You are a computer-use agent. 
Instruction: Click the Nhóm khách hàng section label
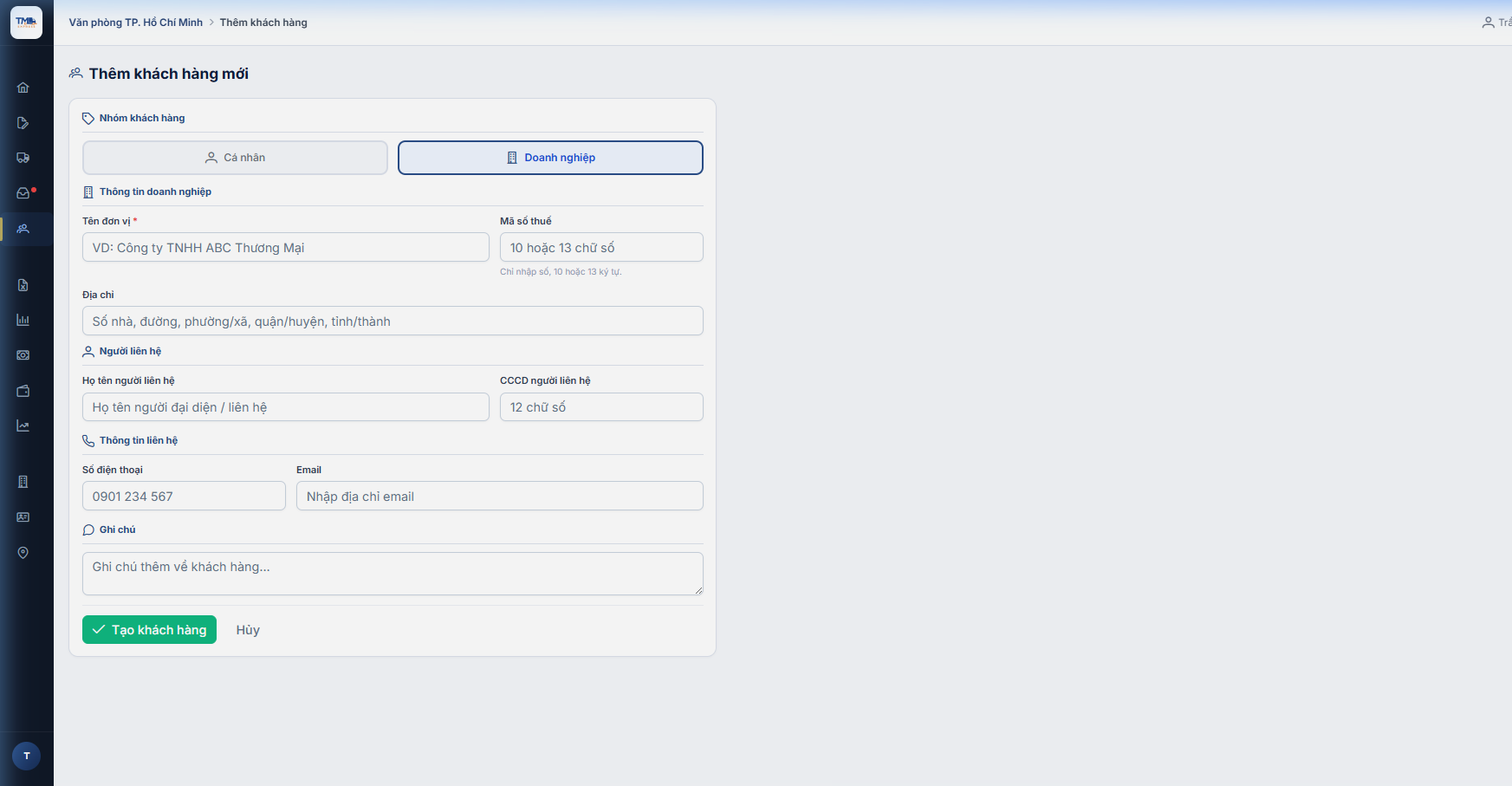pos(142,118)
